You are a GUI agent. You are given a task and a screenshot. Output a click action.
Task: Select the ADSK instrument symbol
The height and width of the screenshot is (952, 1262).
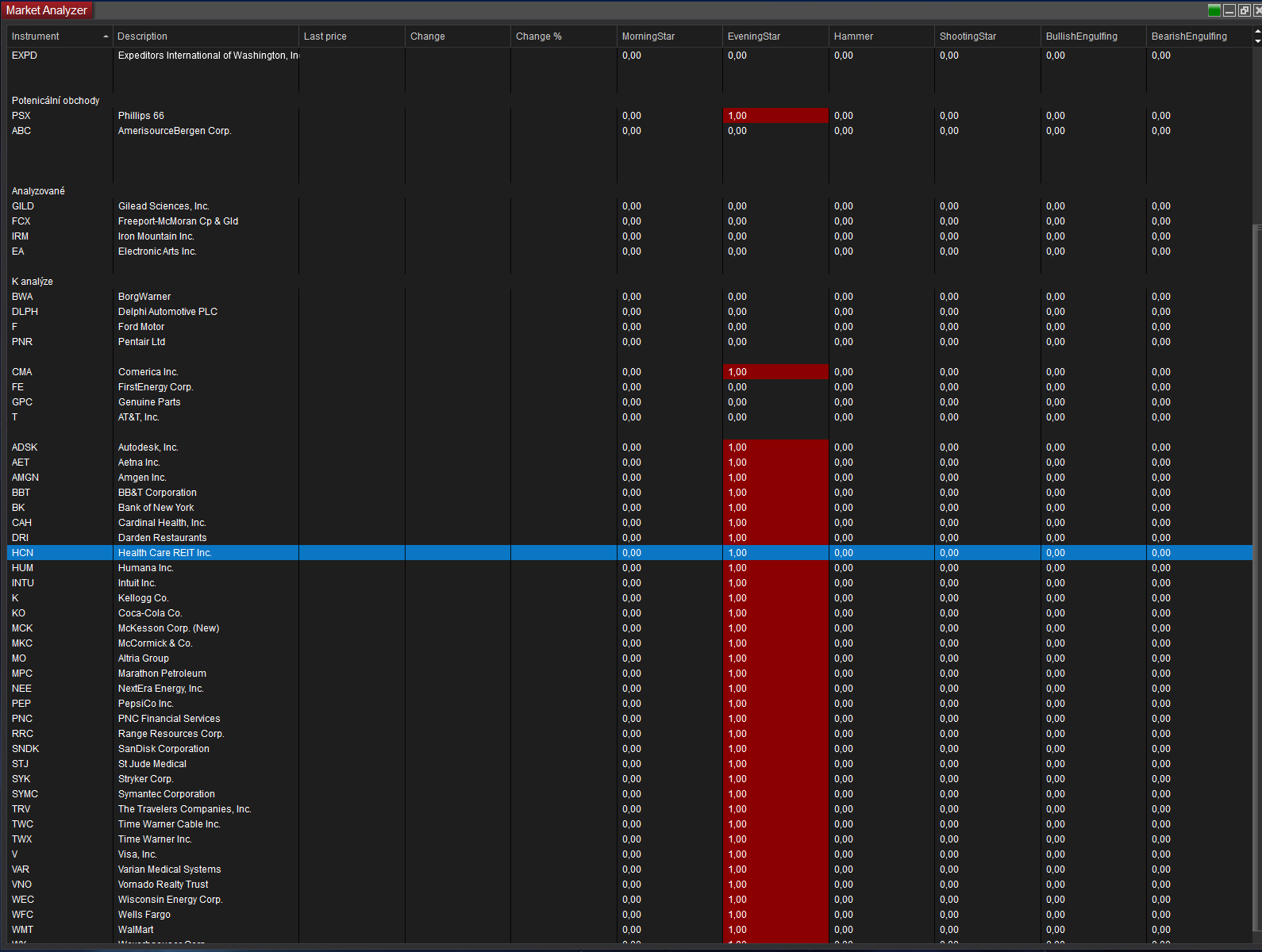tap(25, 447)
